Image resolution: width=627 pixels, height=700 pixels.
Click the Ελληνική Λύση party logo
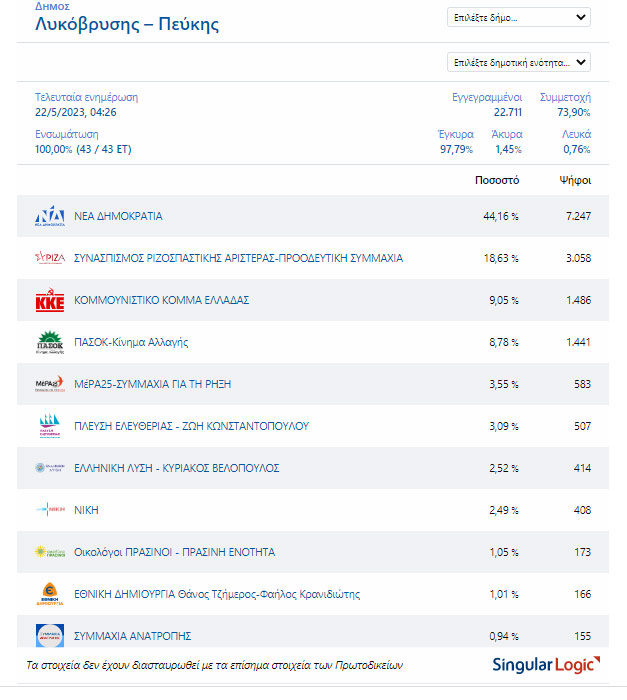(x=50, y=468)
